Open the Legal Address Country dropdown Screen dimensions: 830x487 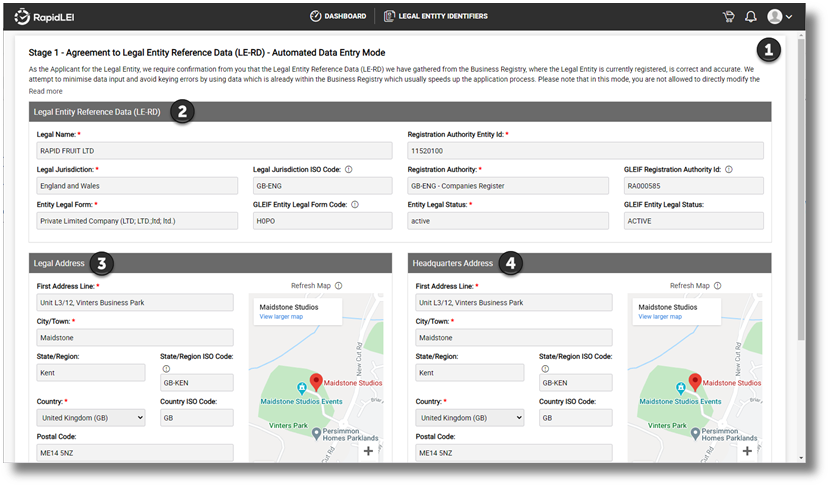[x=90, y=418]
